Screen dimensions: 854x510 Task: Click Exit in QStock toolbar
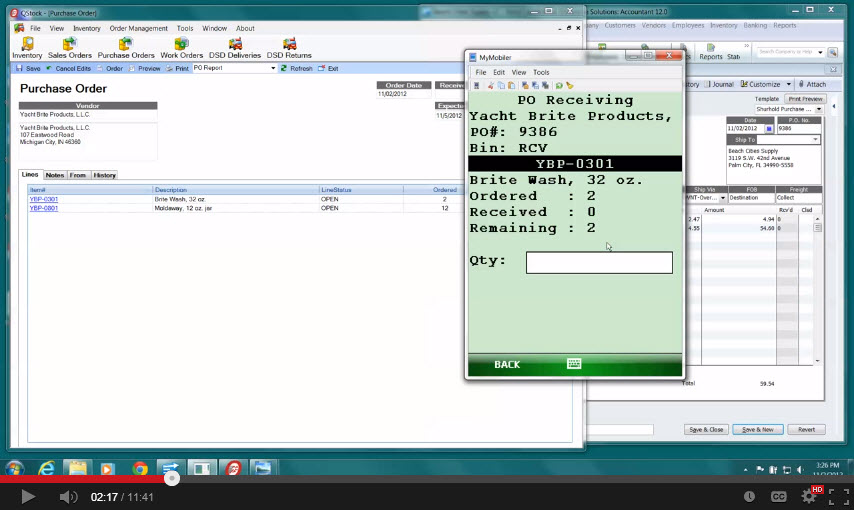point(328,68)
